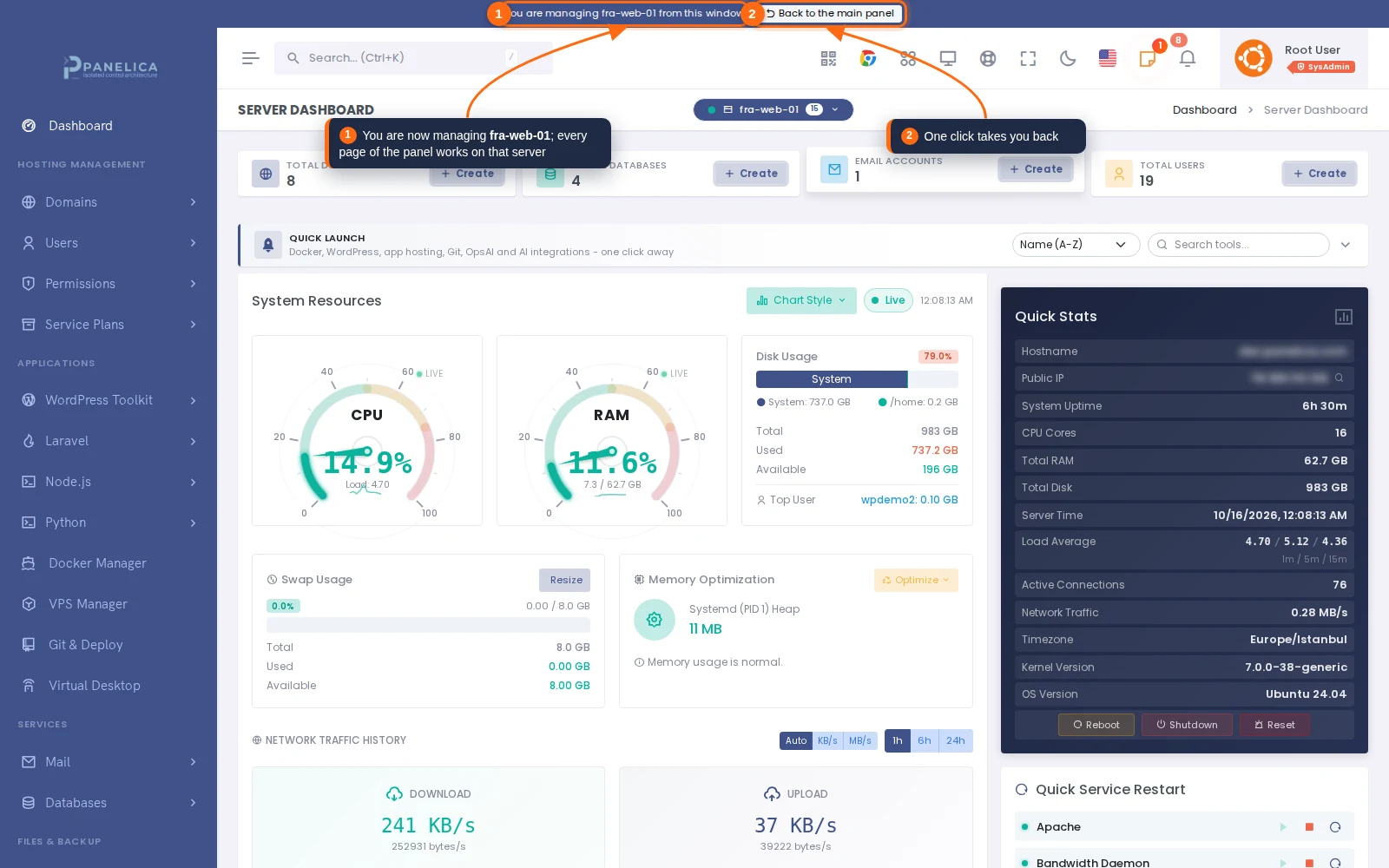Open the notes icon with the badge
Screen dimensions: 1389x868
click(x=1148, y=58)
